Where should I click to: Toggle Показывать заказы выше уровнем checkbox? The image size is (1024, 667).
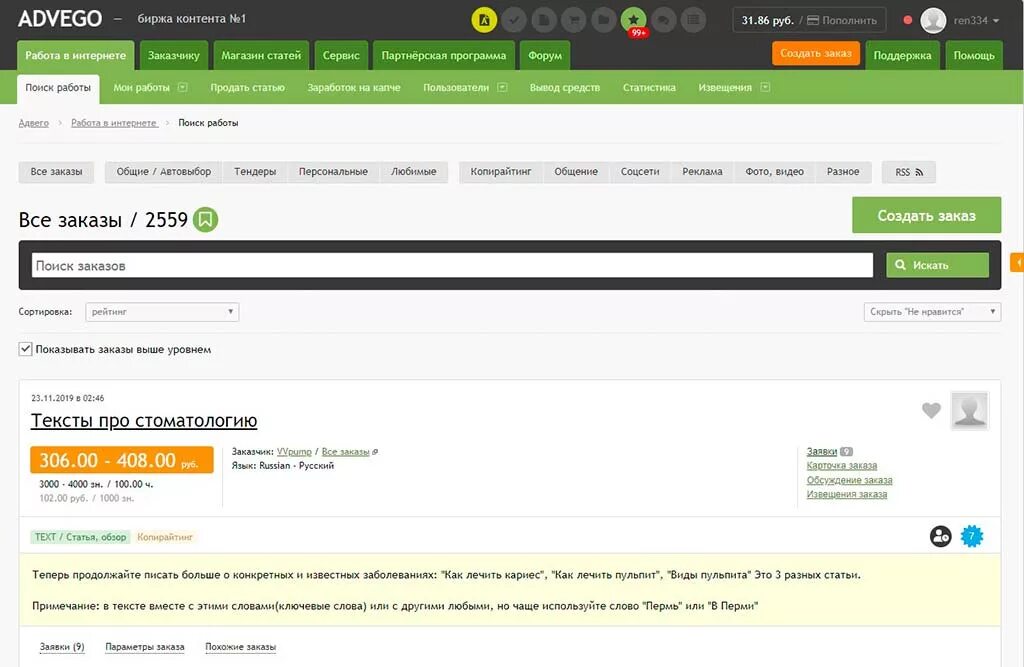[25, 349]
